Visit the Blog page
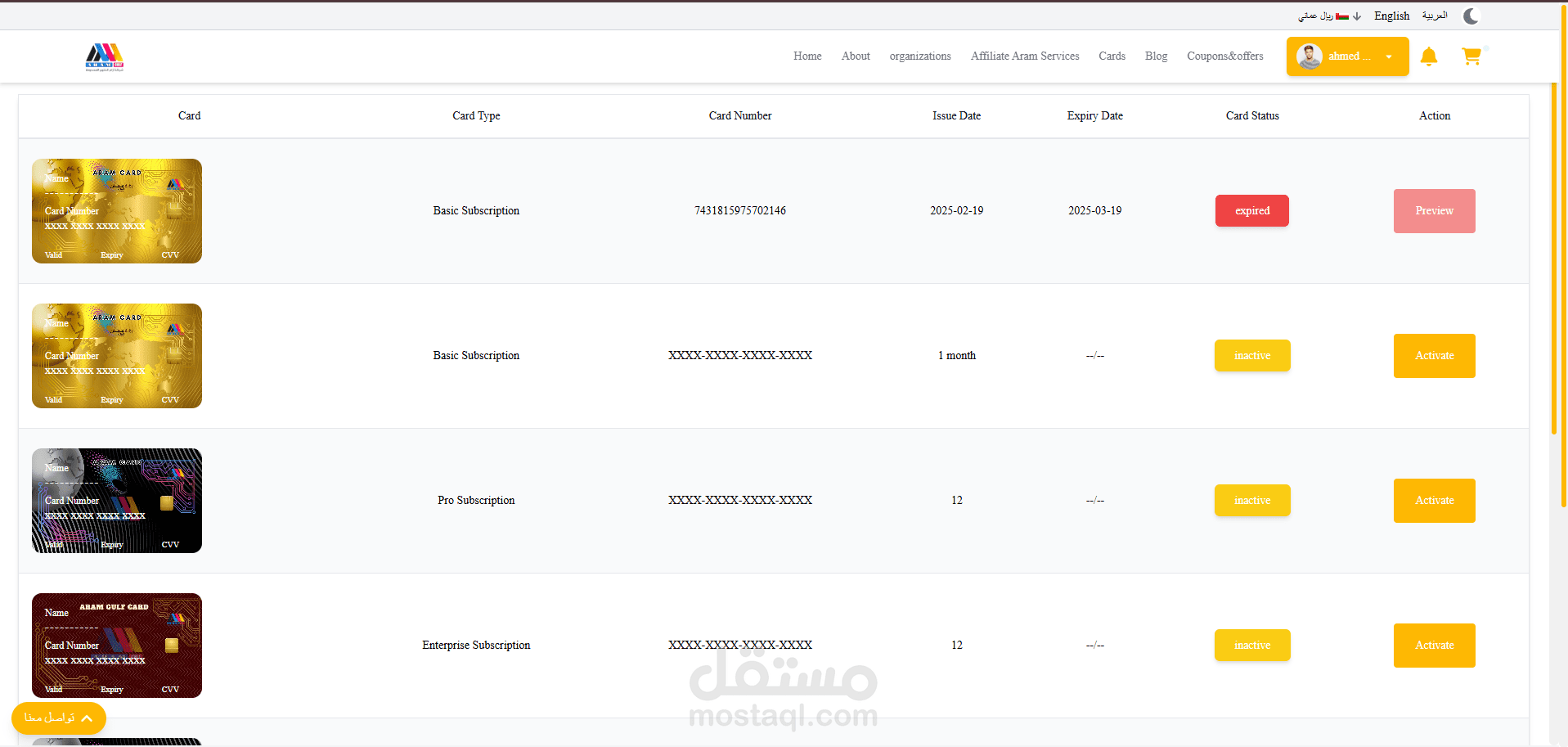 point(1156,56)
